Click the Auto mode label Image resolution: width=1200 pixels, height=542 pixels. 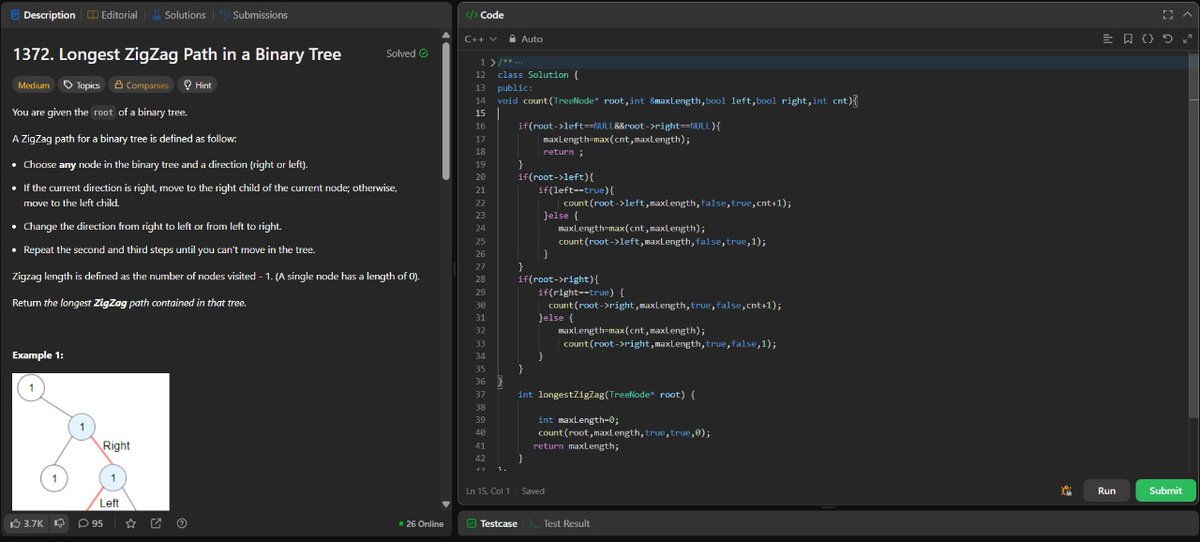532,39
